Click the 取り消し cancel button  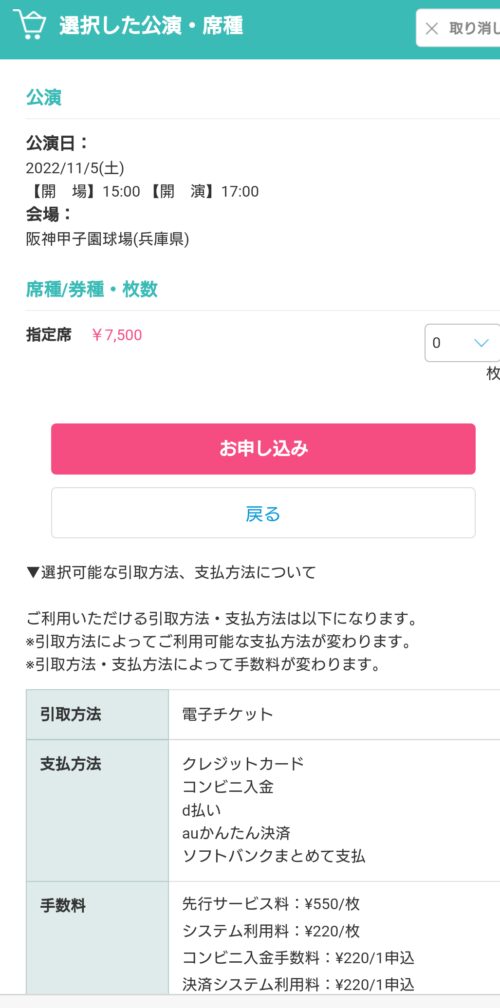click(x=458, y=28)
